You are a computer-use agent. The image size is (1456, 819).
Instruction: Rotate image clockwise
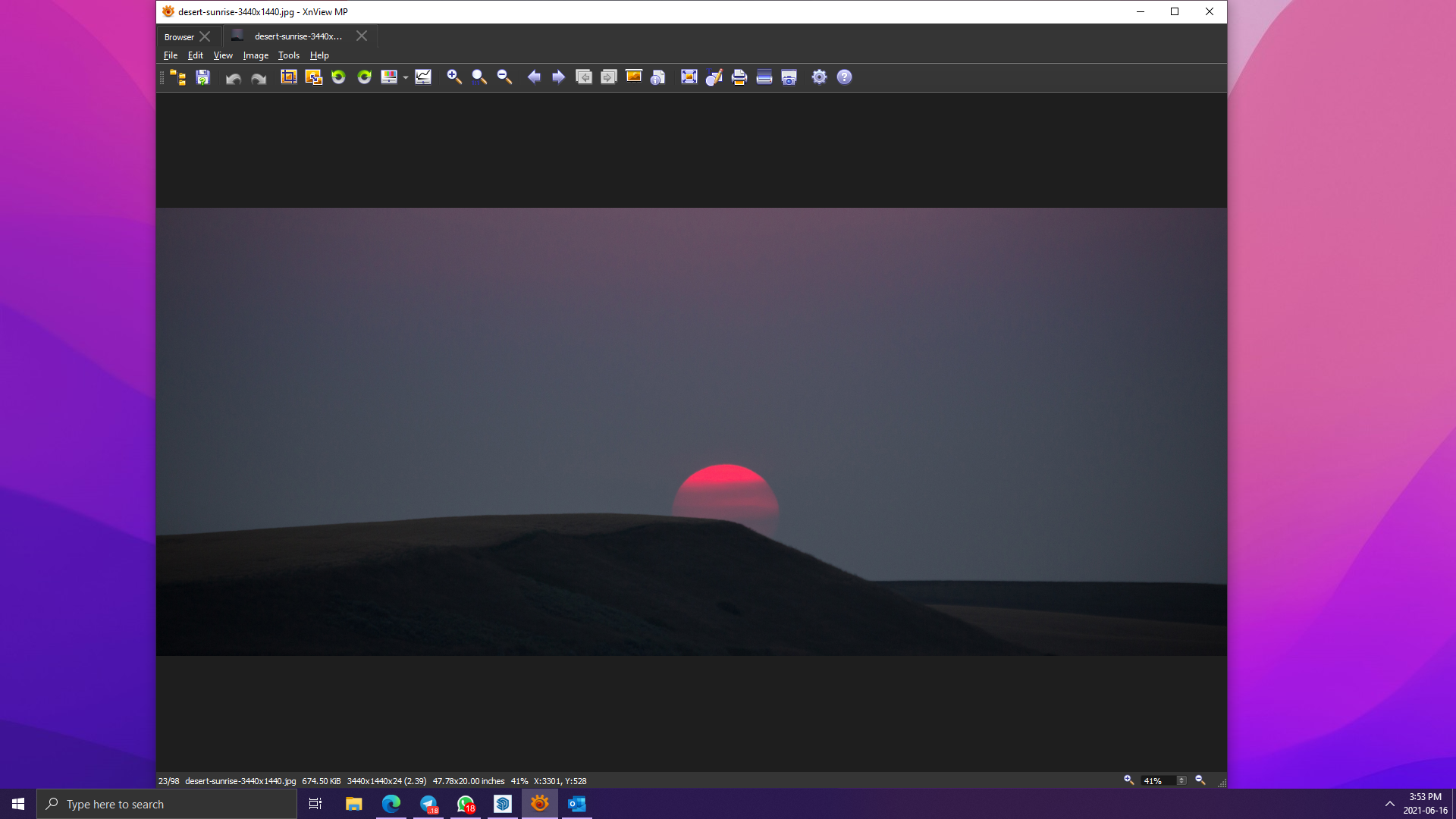tap(364, 77)
